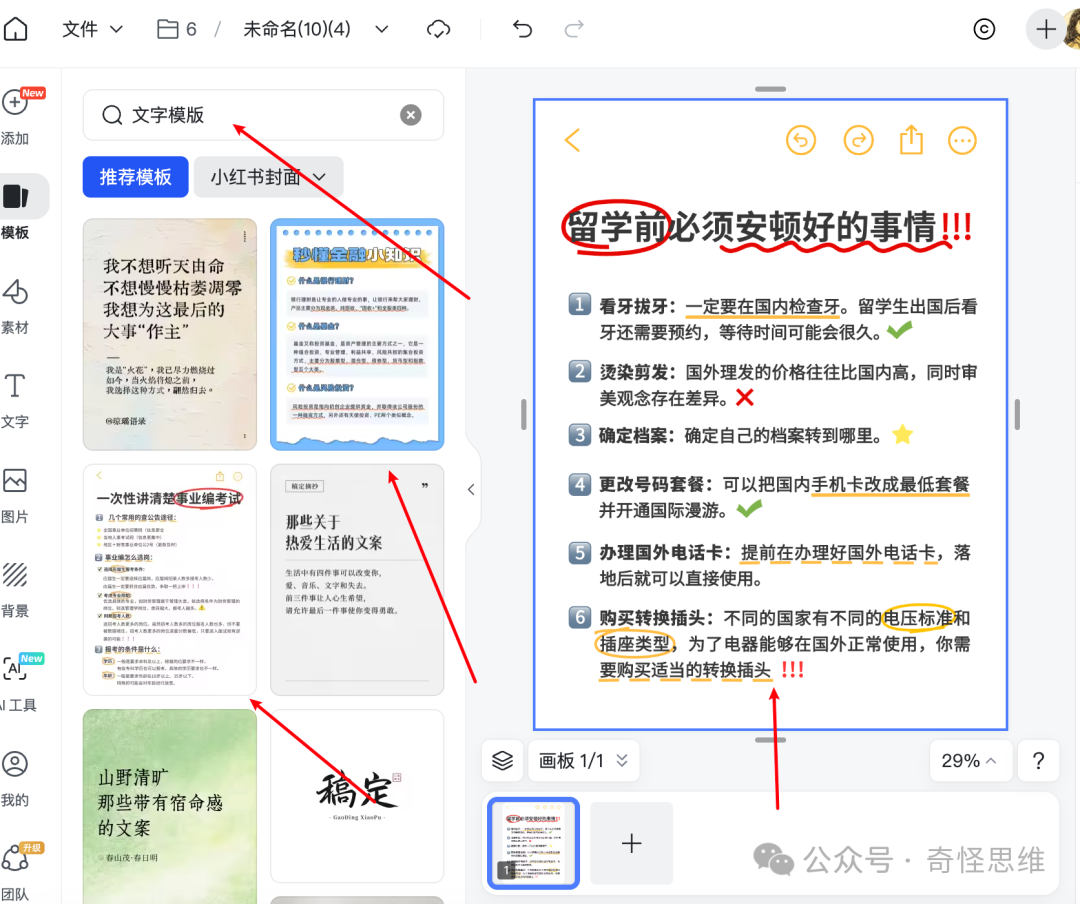Screen dimensions: 1080x904
Task: Select the 那些关于热爱生活的文案 template
Action: [x=357, y=579]
